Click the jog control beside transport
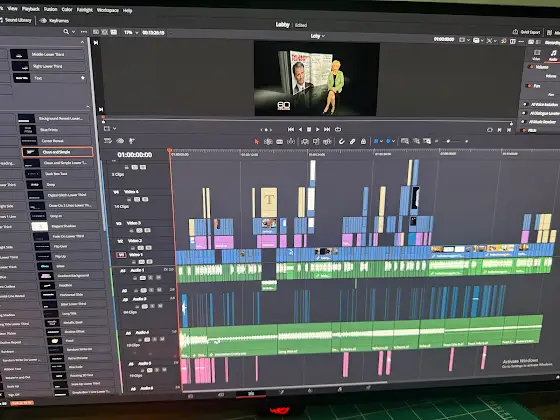560x420 pixels. 266,130
